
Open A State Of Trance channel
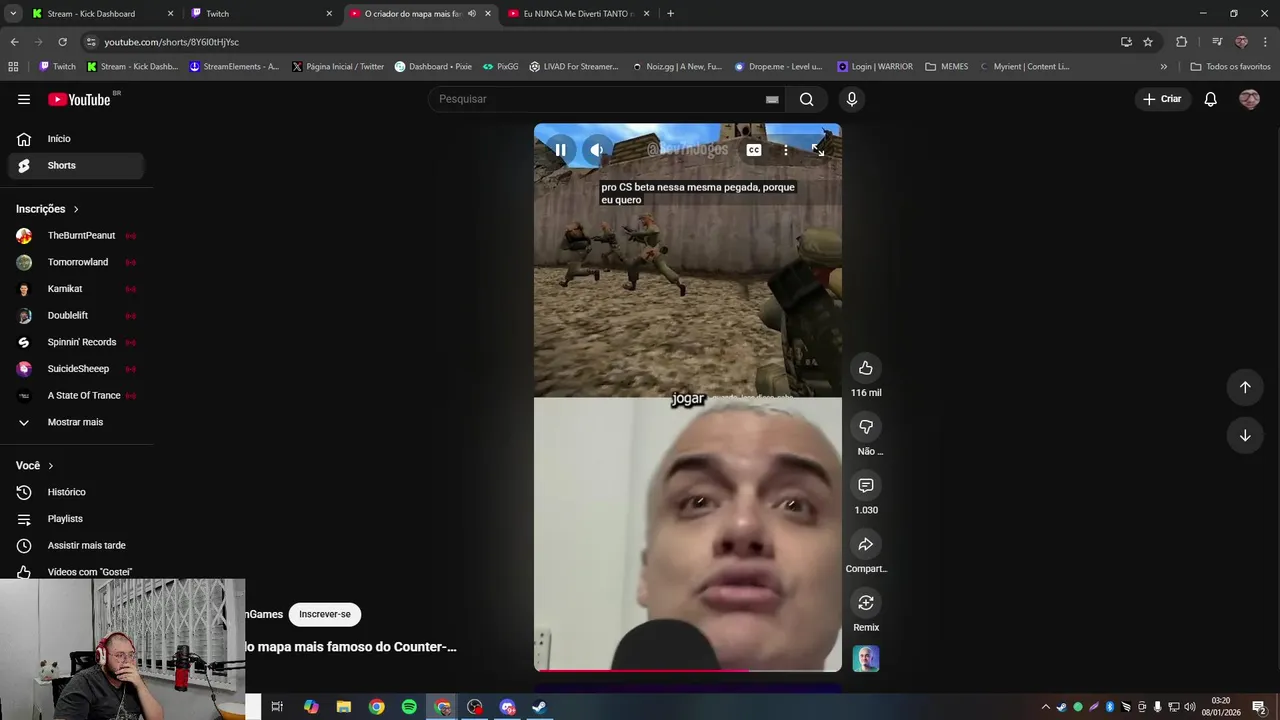tap(76, 395)
